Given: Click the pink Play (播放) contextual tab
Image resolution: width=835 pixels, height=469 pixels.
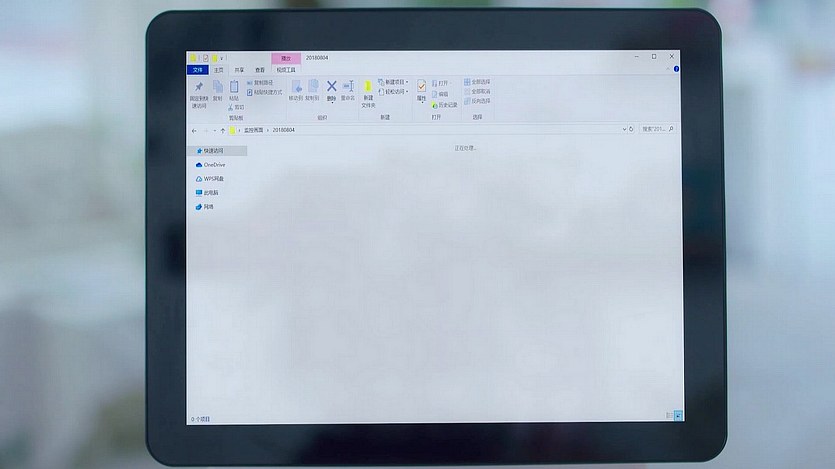Looking at the screenshot, I should pos(286,58).
